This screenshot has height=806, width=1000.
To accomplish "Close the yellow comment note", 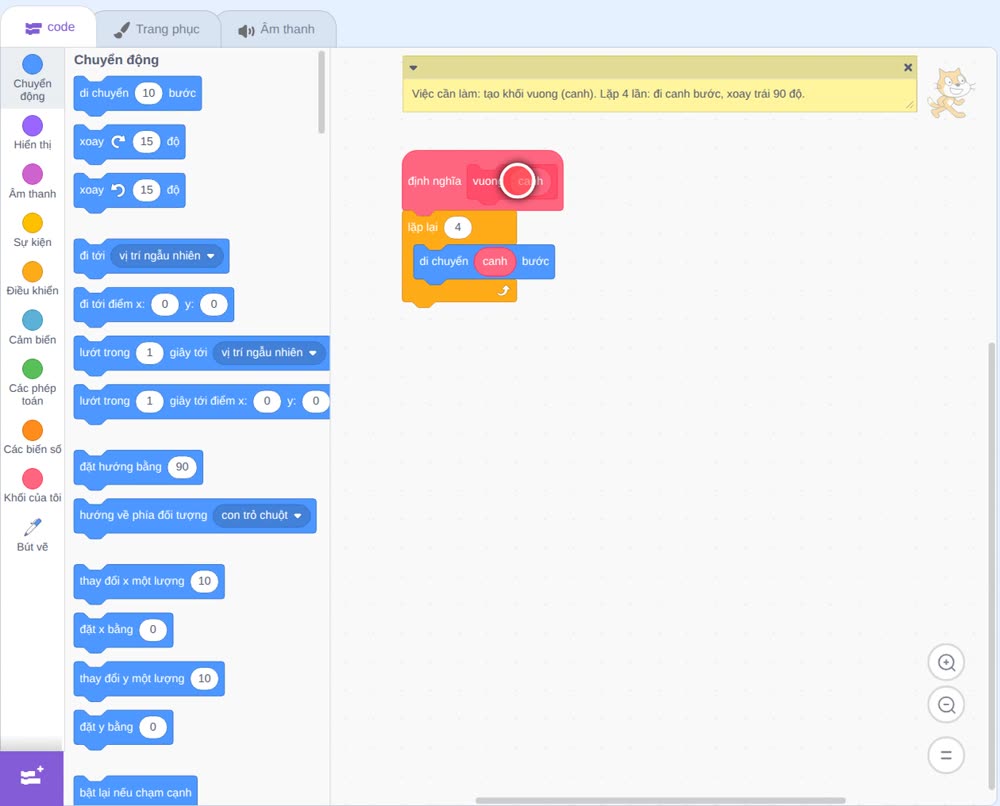I will 908,68.
